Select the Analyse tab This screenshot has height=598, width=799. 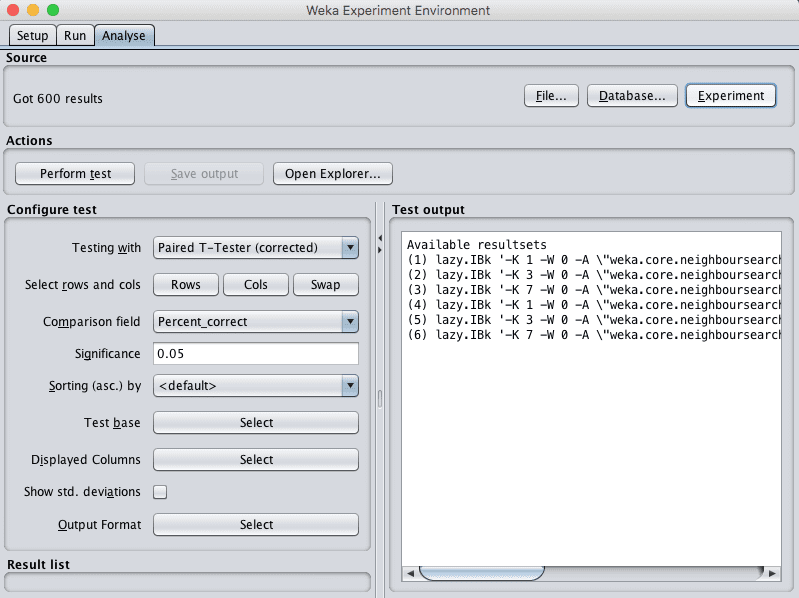[x=124, y=36]
